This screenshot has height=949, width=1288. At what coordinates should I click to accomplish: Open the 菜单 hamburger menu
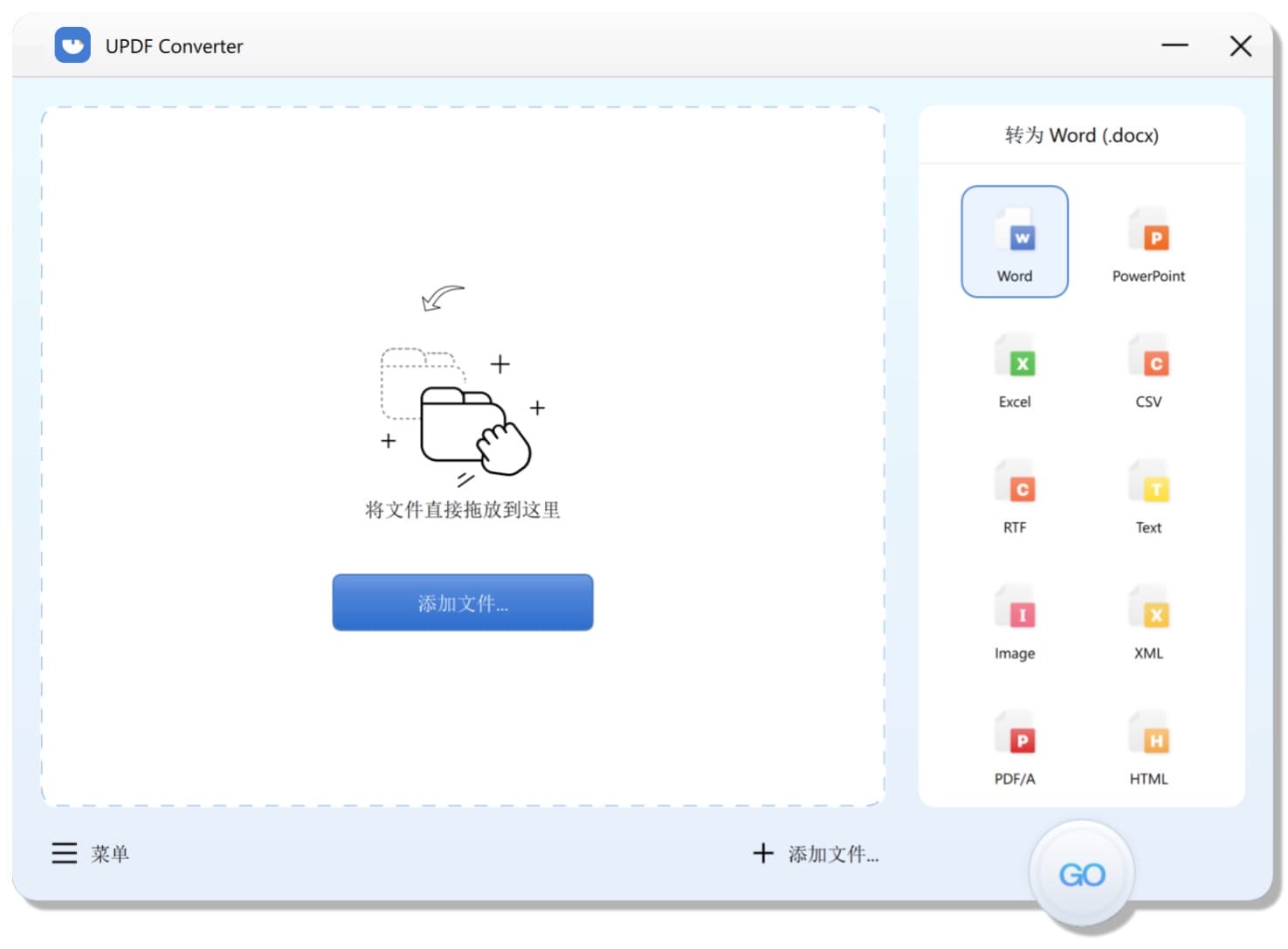click(91, 853)
